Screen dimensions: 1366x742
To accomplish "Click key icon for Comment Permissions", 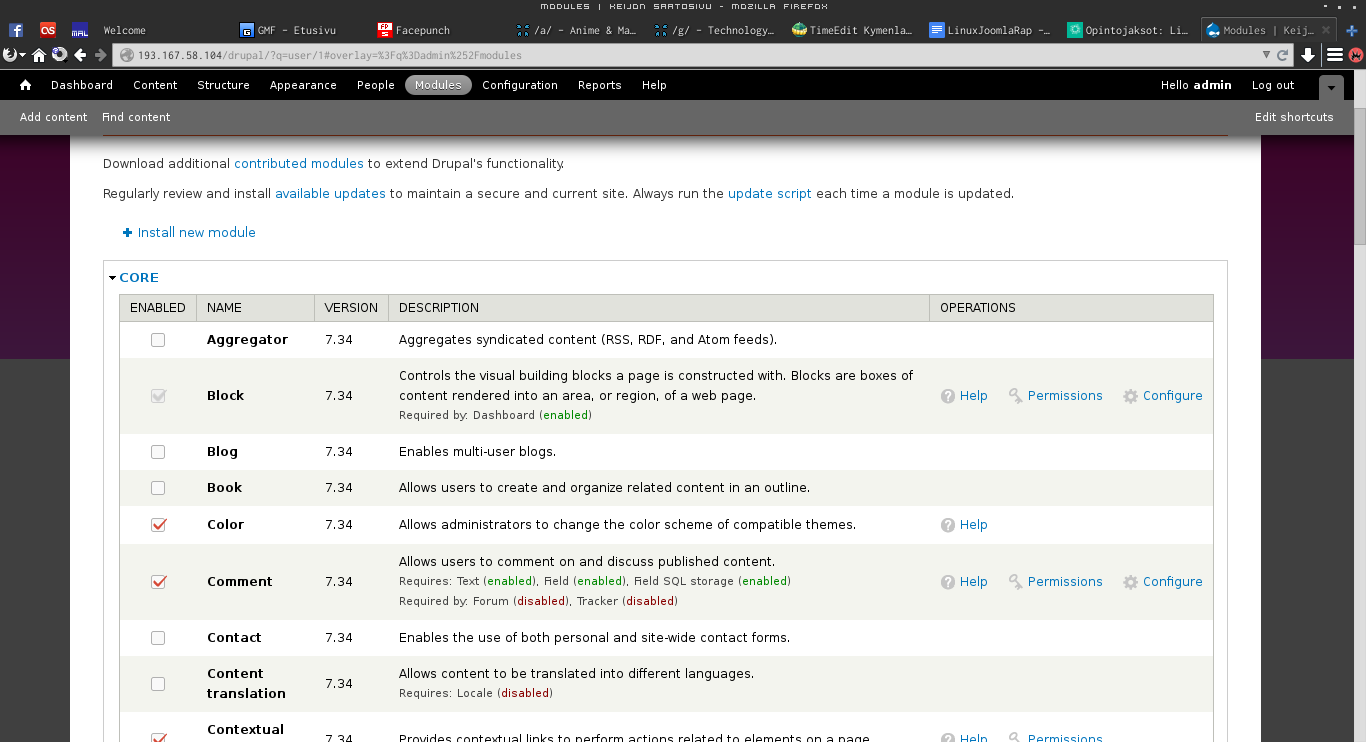I will coord(1016,582).
